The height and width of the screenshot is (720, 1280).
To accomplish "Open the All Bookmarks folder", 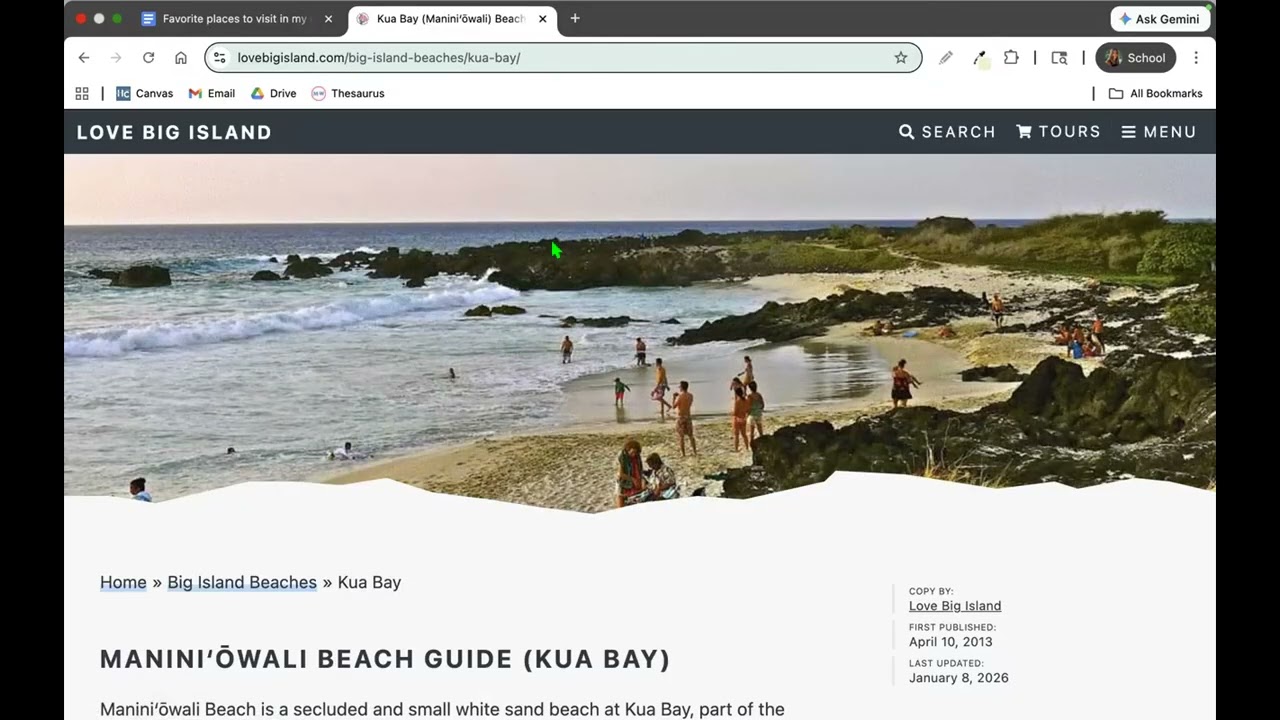I will coord(1155,93).
